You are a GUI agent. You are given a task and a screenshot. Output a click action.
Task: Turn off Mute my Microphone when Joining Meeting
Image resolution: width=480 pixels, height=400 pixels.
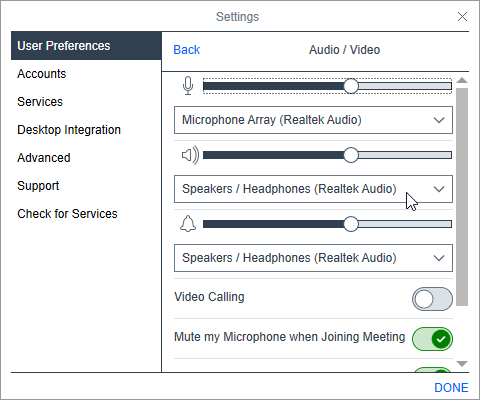coord(432,339)
